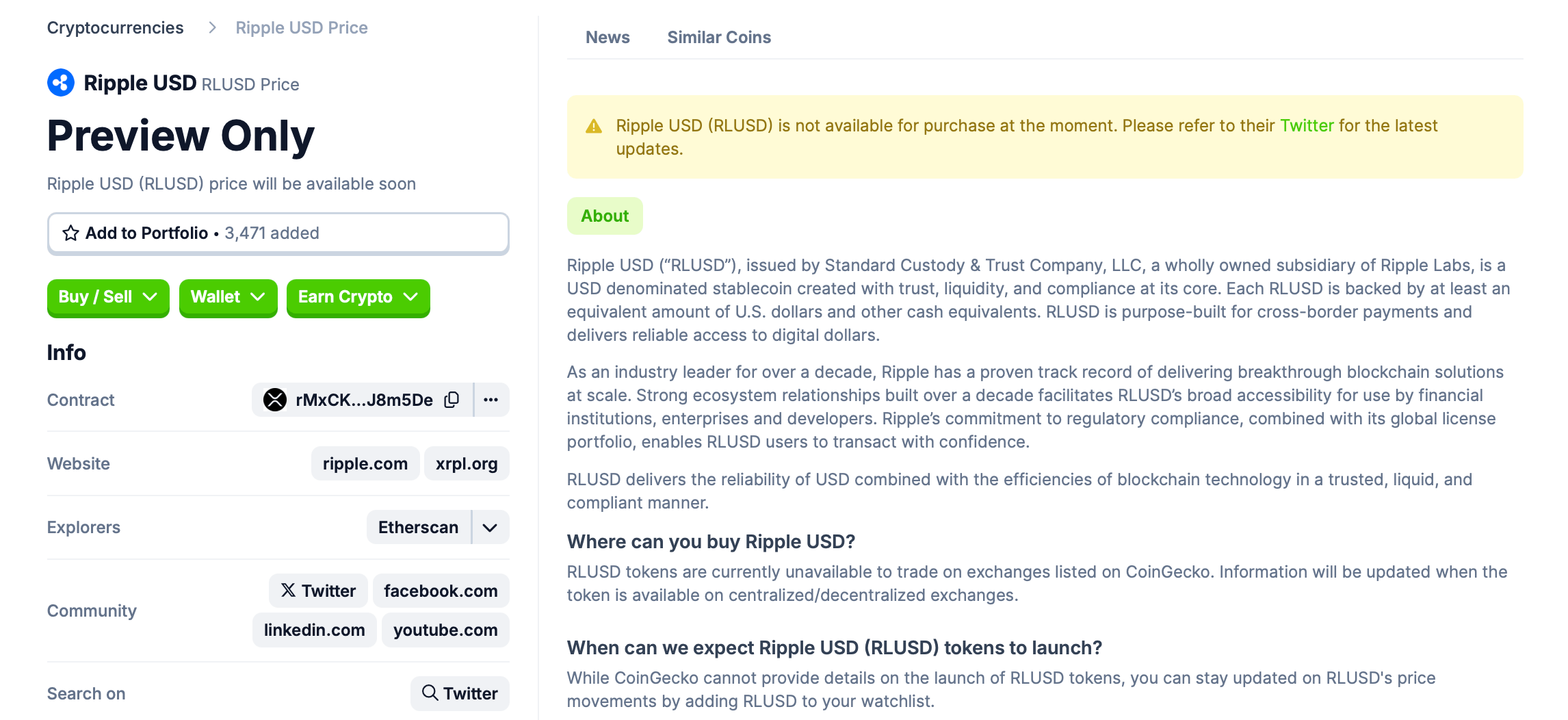Expand the Earn Crypto dropdown
Viewport: 1568px width, 720px height.
coord(358,297)
